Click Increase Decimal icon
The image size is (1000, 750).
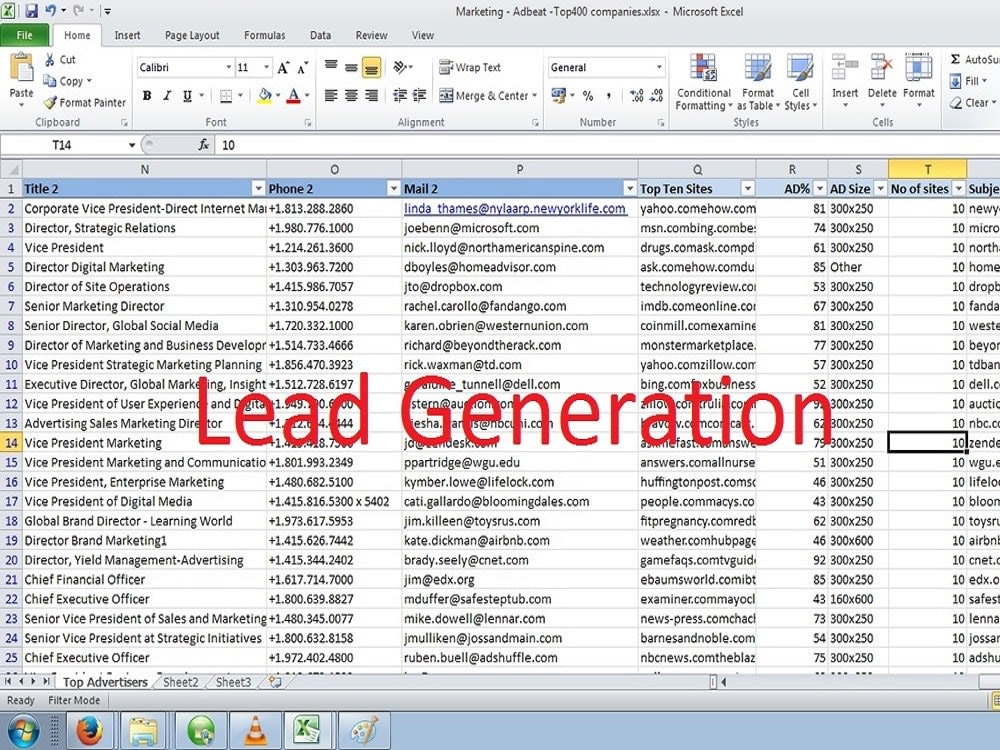(636, 96)
